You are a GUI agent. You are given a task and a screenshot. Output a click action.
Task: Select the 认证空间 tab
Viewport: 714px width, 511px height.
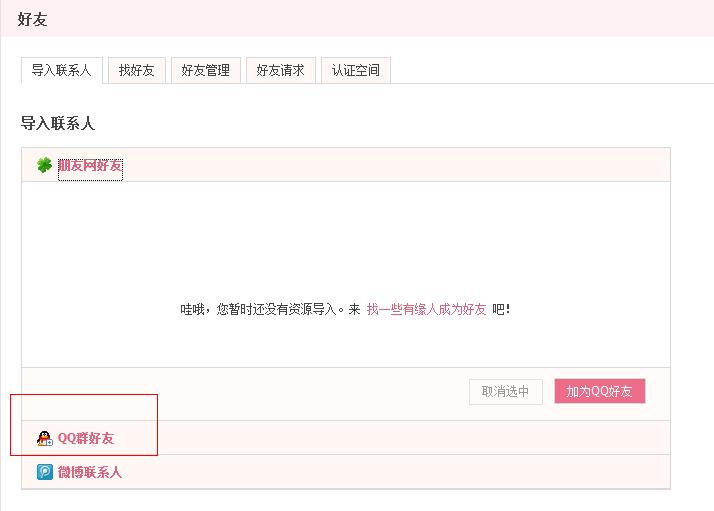tap(356, 71)
